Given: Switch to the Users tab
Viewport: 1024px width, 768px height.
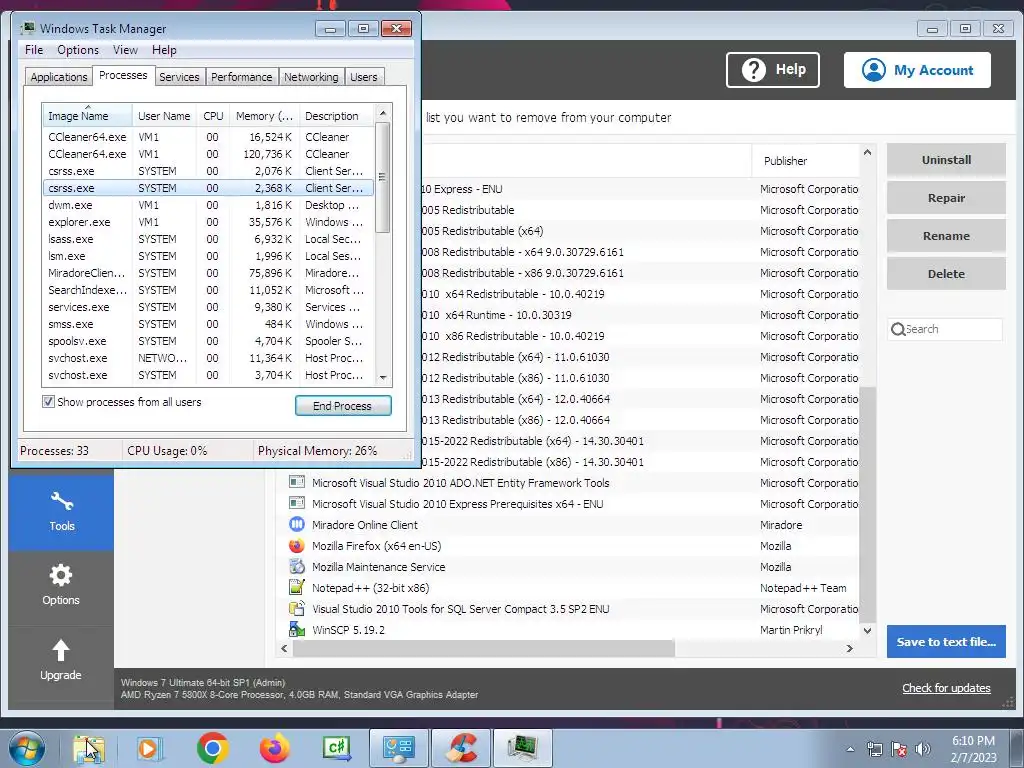Looking at the screenshot, I should coord(364,77).
